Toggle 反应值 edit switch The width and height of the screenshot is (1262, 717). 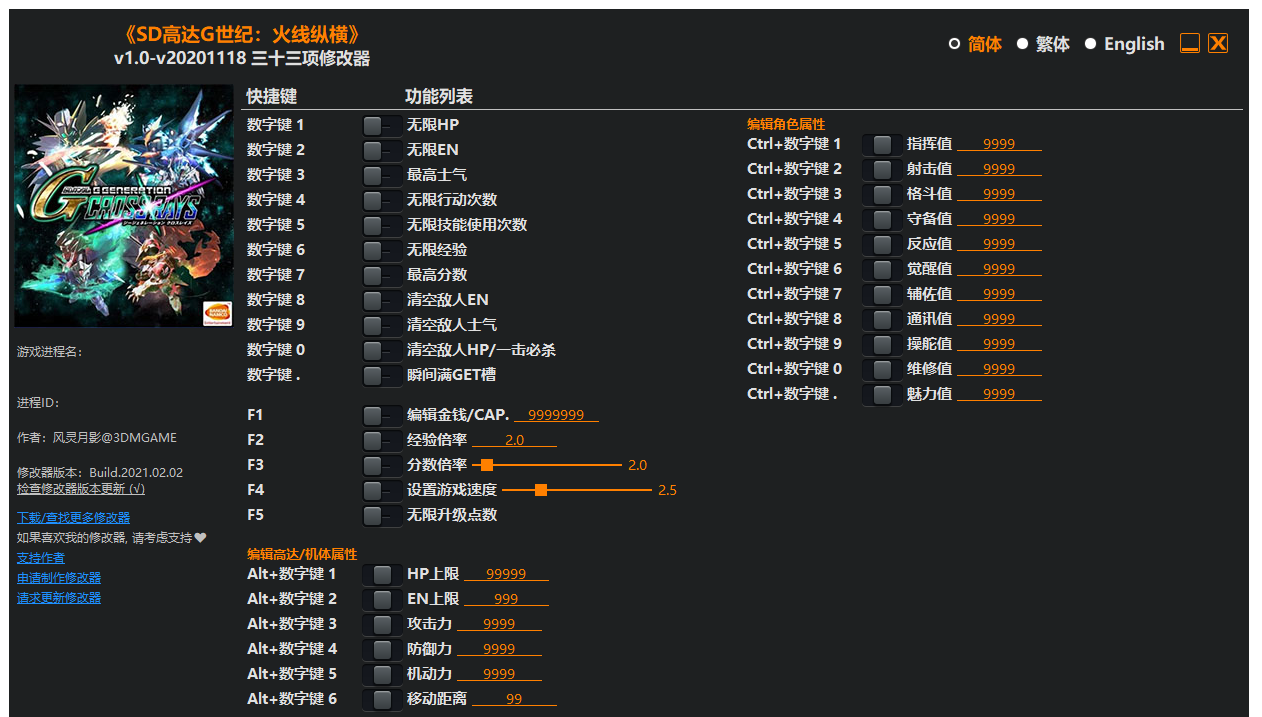pyautogui.click(x=882, y=244)
